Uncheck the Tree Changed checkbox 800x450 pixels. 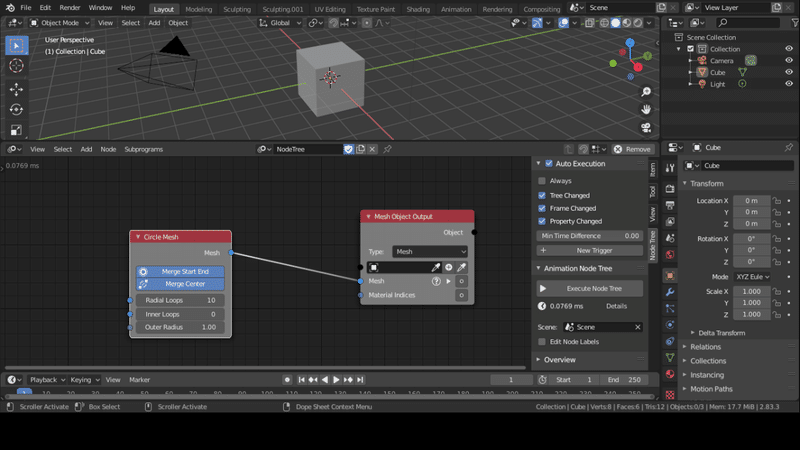click(542, 195)
